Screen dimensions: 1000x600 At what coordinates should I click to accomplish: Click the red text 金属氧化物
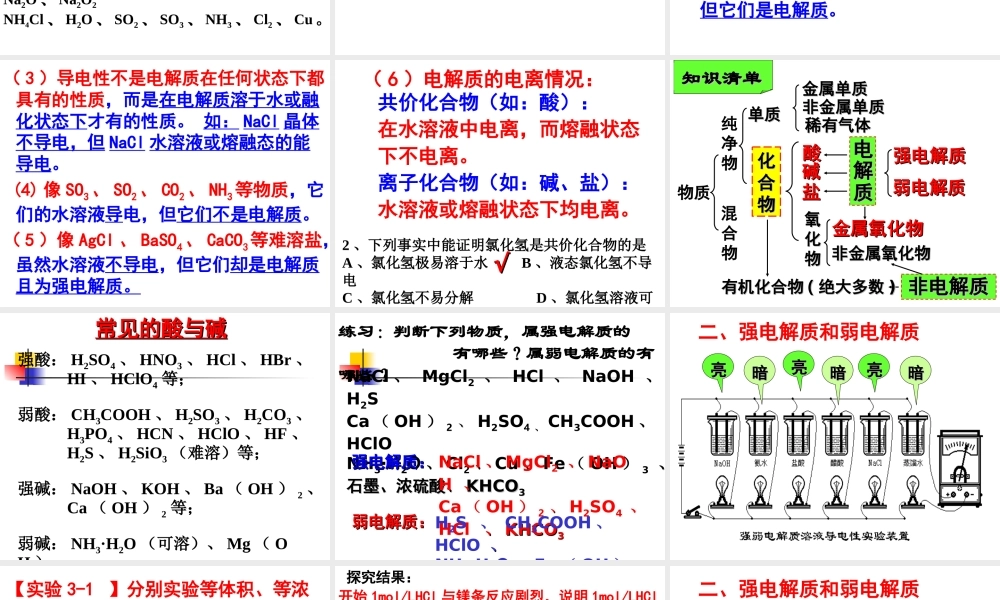(x=878, y=228)
